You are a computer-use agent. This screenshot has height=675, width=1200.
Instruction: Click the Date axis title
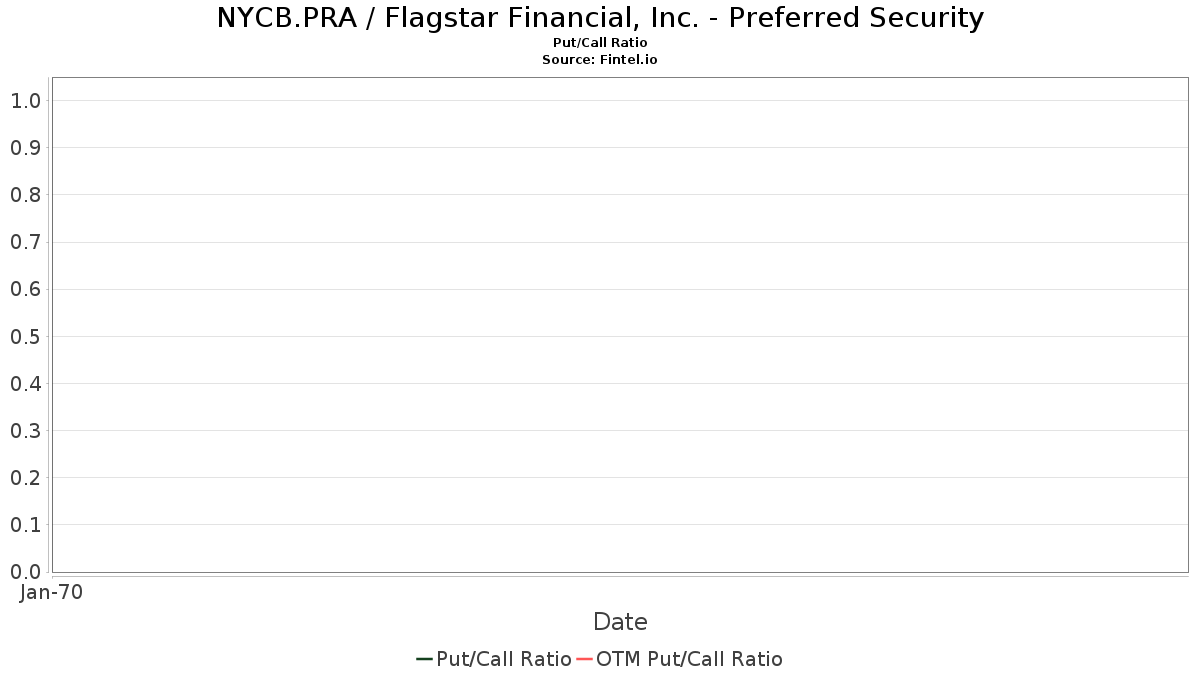(x=620, y=622)
